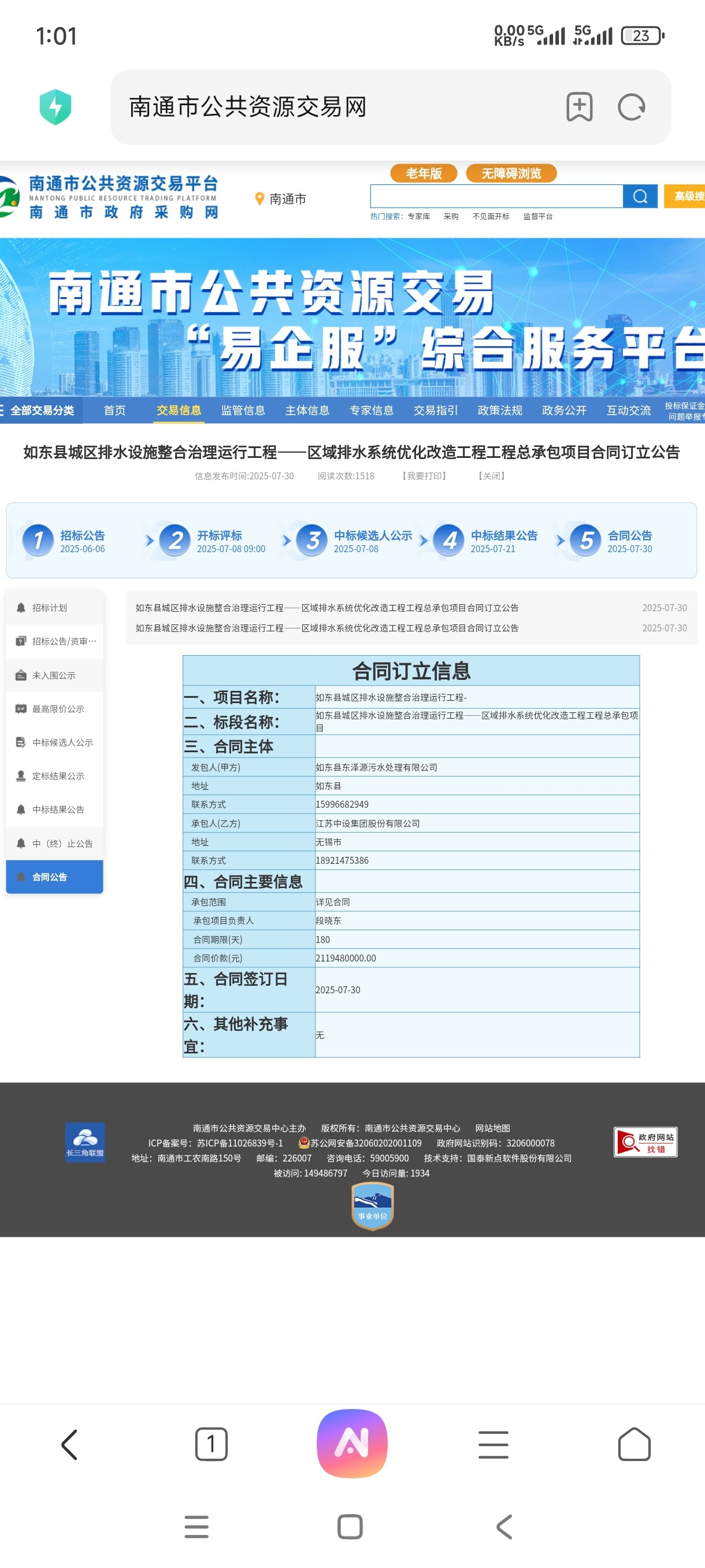Tap the colorful AI assistant button
705x1568 pixels.
pyautogui.click(x=352, y=1443)
